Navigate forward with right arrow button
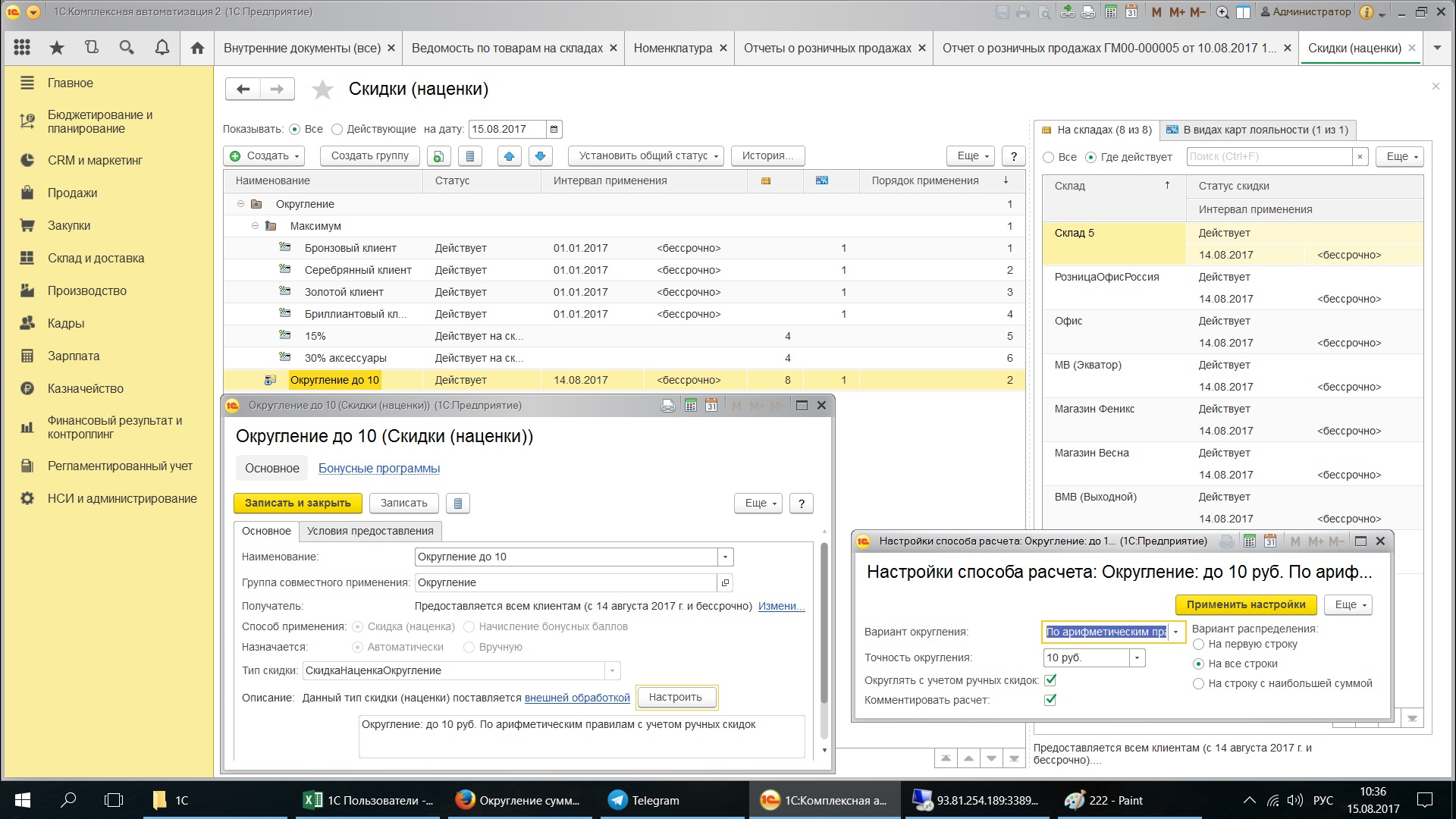 pyautogui.click(x=277, y=89)
